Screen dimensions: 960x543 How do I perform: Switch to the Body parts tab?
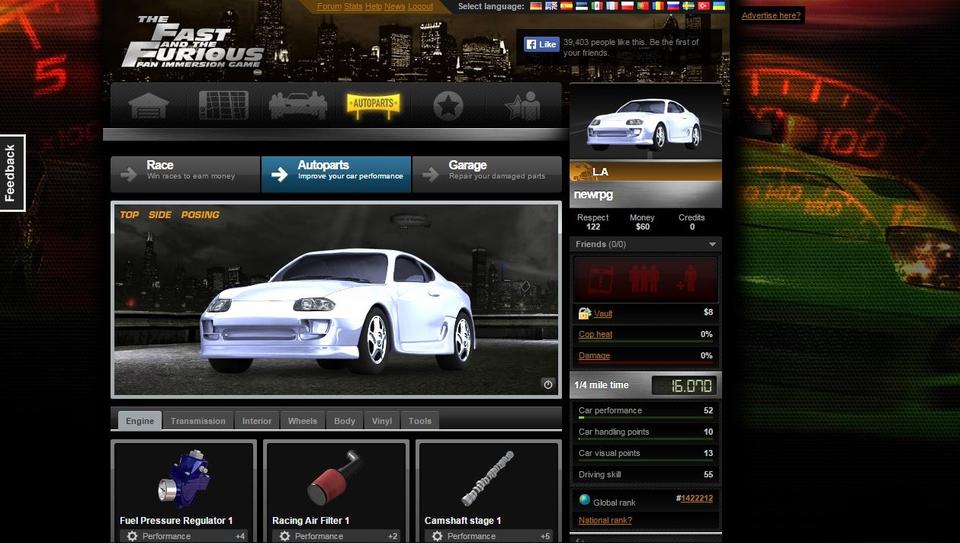(x=344, y=421)
